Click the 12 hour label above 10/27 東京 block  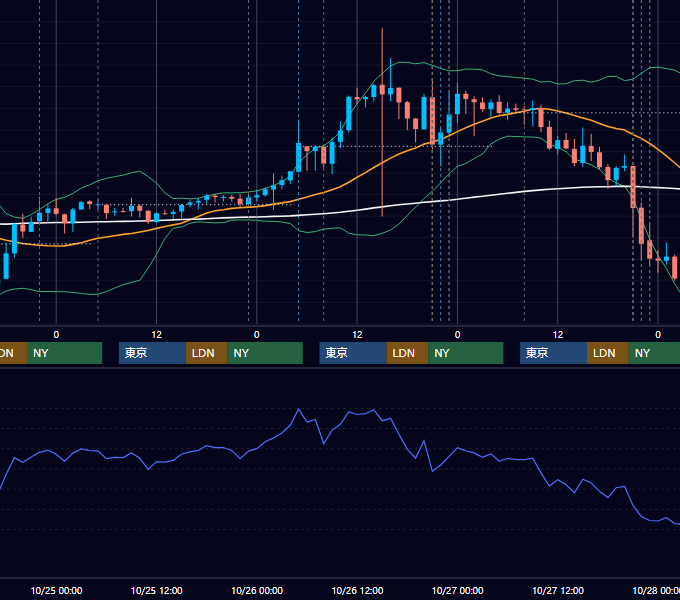(558, 335)
